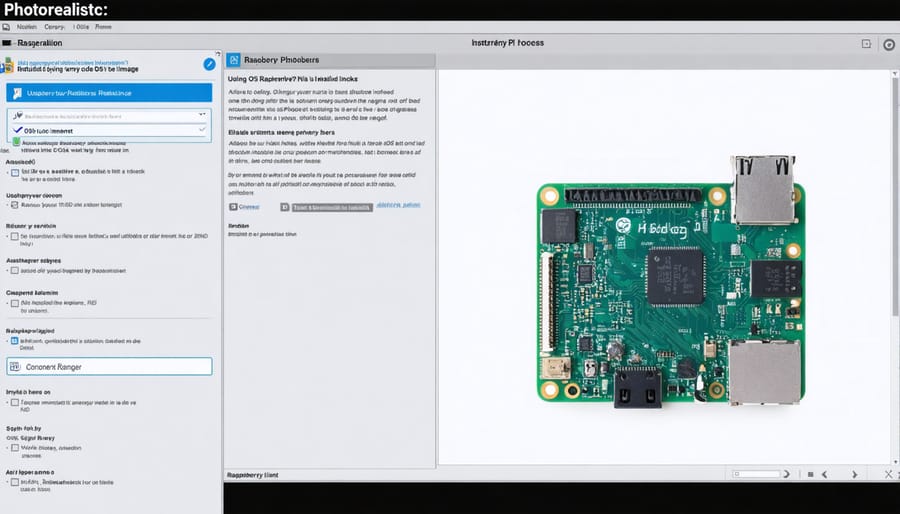
Task: Click the panel icon beside the circular target icon
Action: coord(866,44)
